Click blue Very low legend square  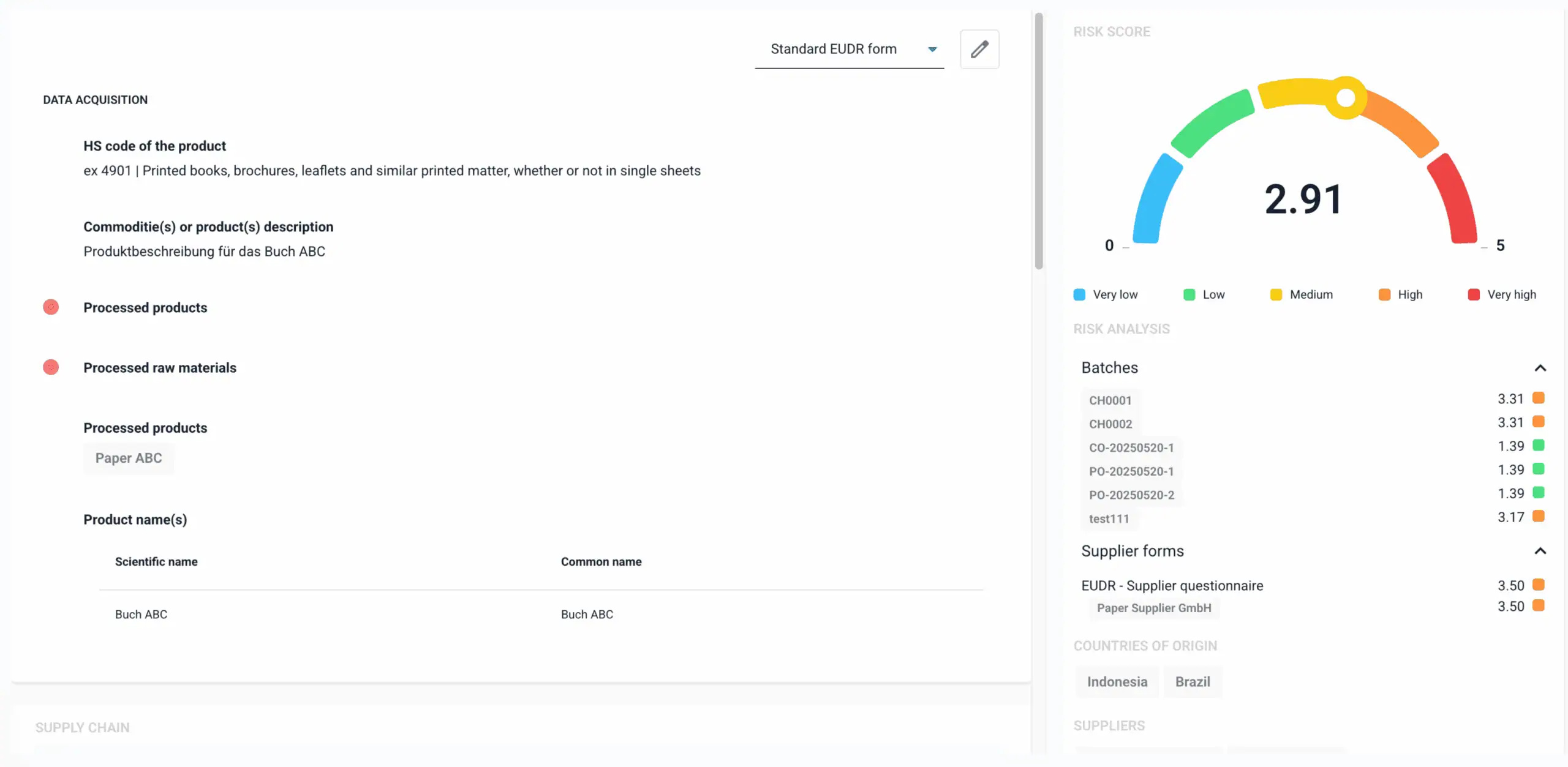(x=1079, y=294)
